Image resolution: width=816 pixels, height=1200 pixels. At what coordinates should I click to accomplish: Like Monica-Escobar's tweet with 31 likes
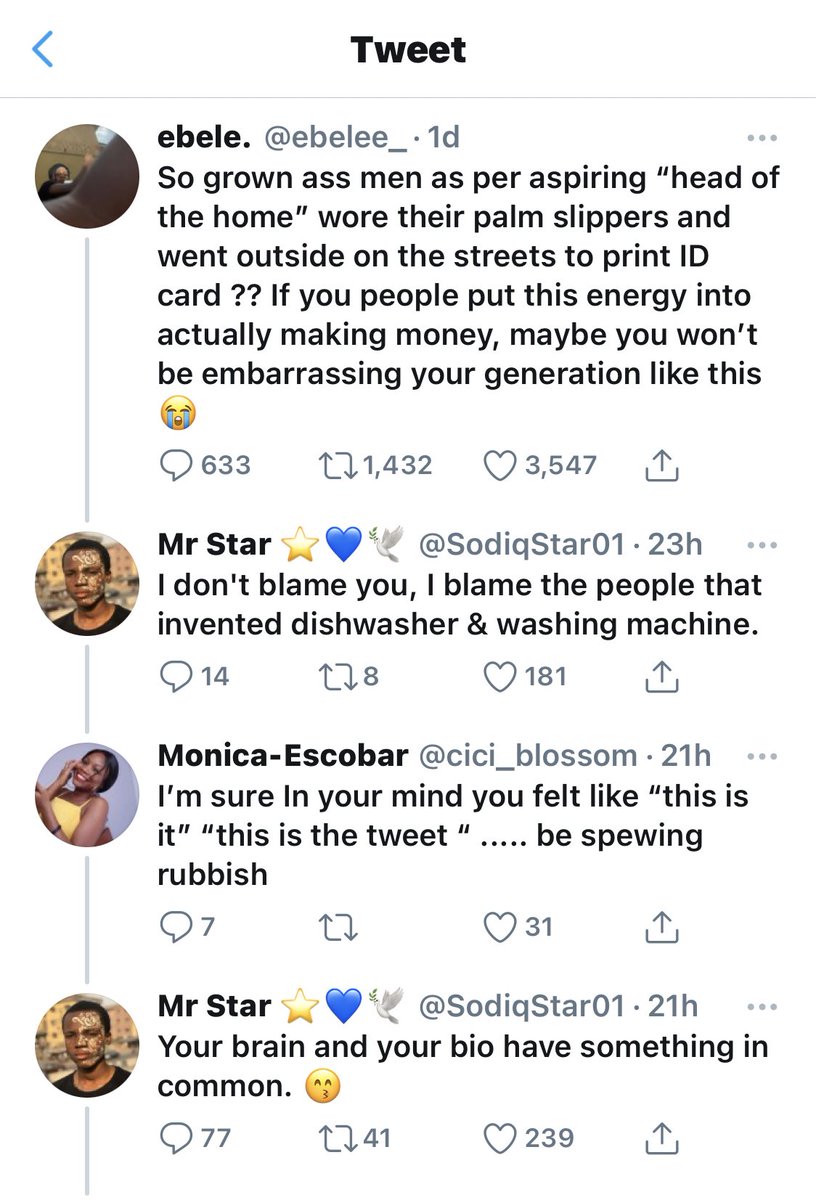coord(499,928)
